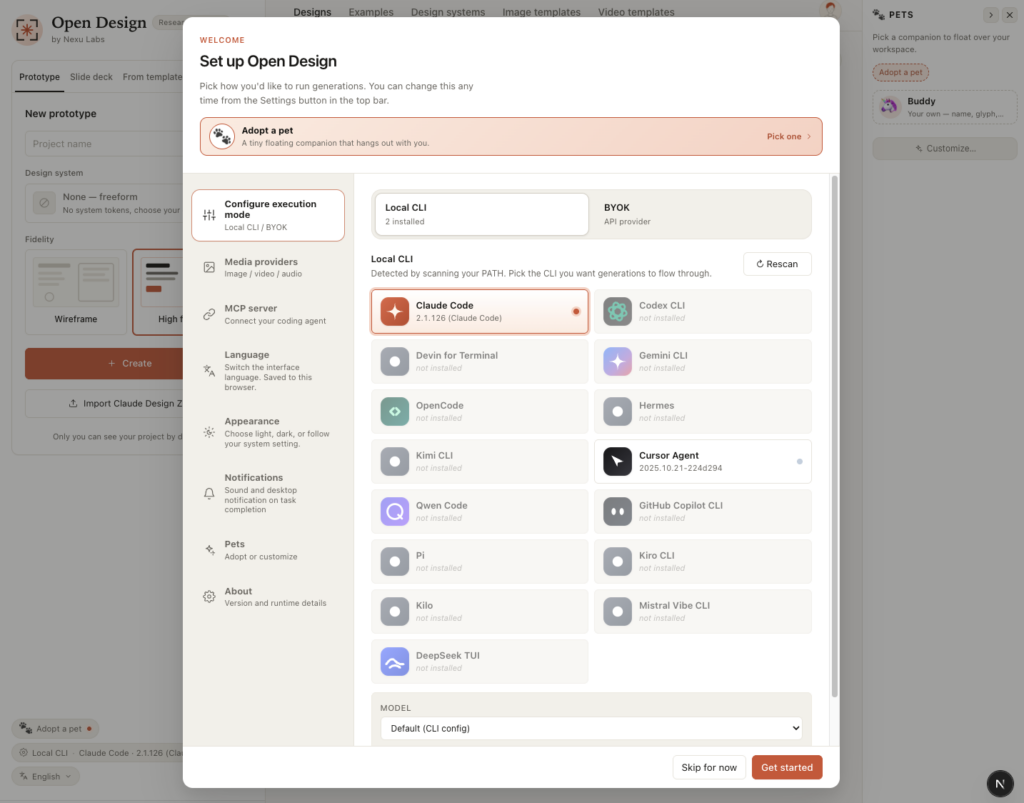Switch to Local CLI execution mode
The width and height of the screenshot is (1024, 803).
tap(482, 214)
